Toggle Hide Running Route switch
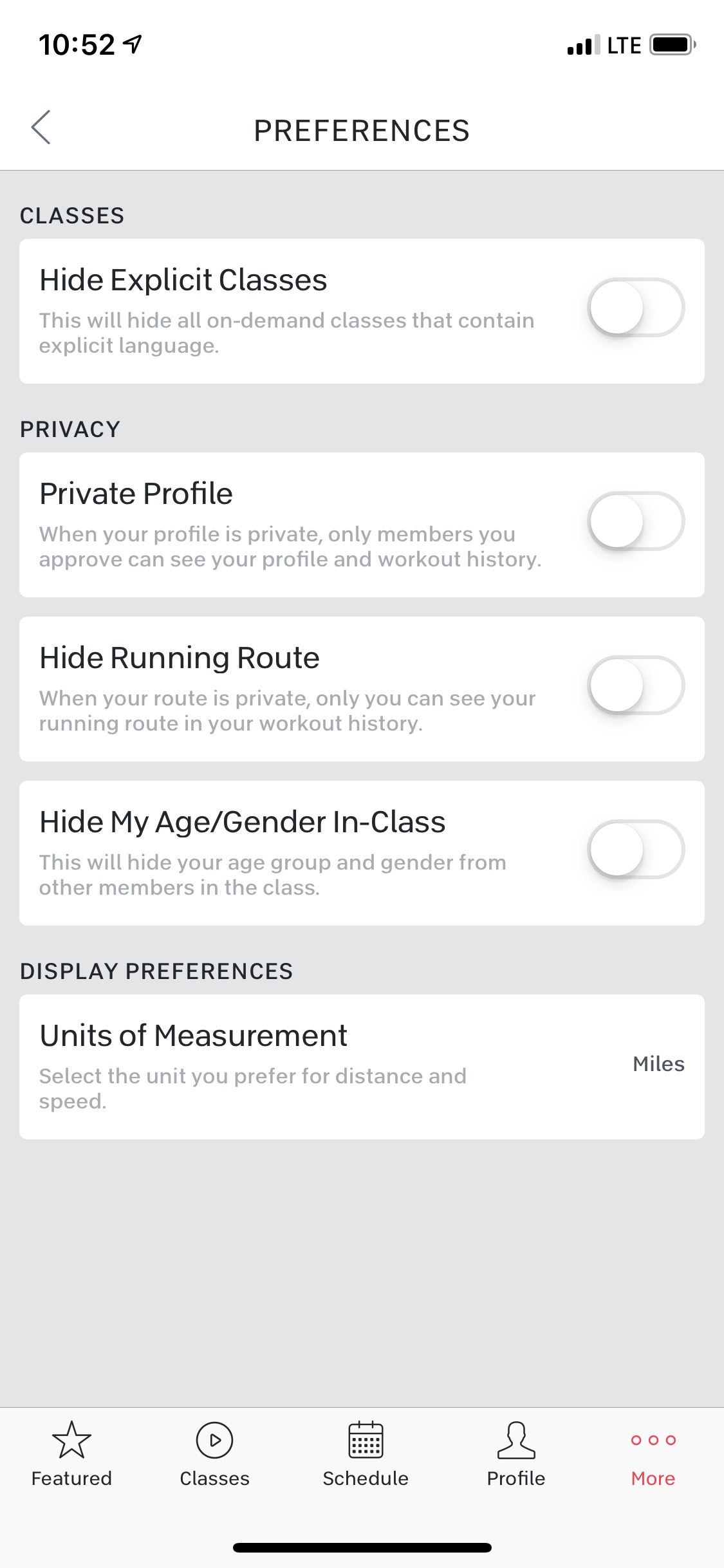724x1568 pixels. (x=636, y=686)
